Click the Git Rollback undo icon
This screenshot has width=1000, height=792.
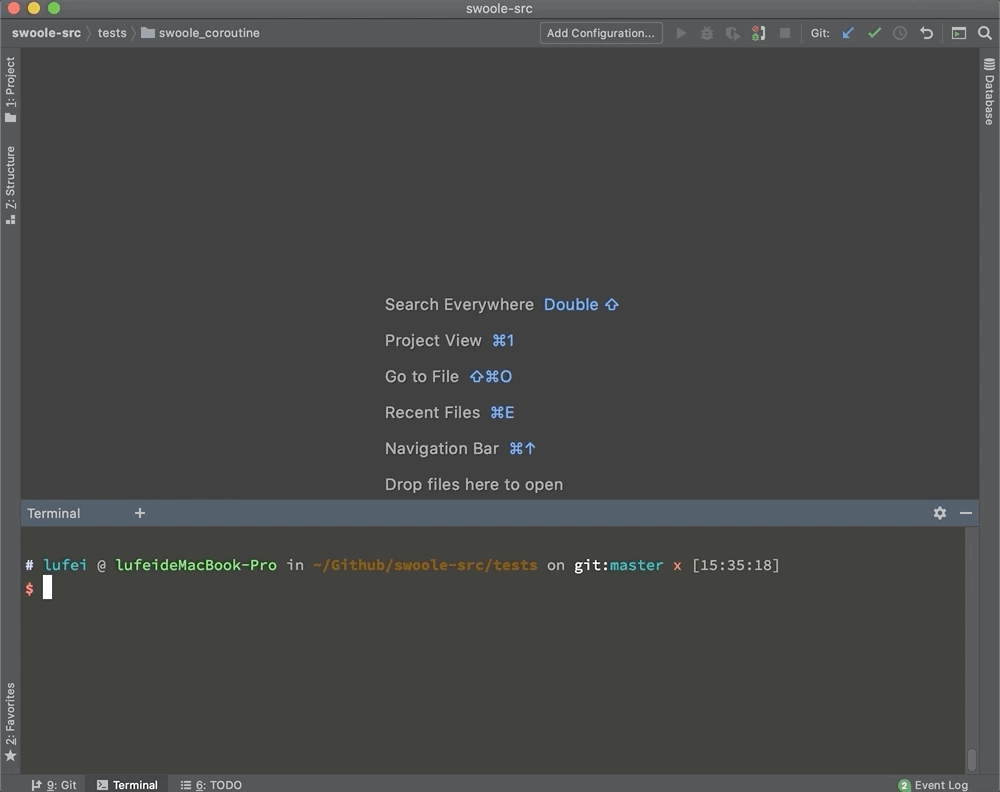click(927, 33)
